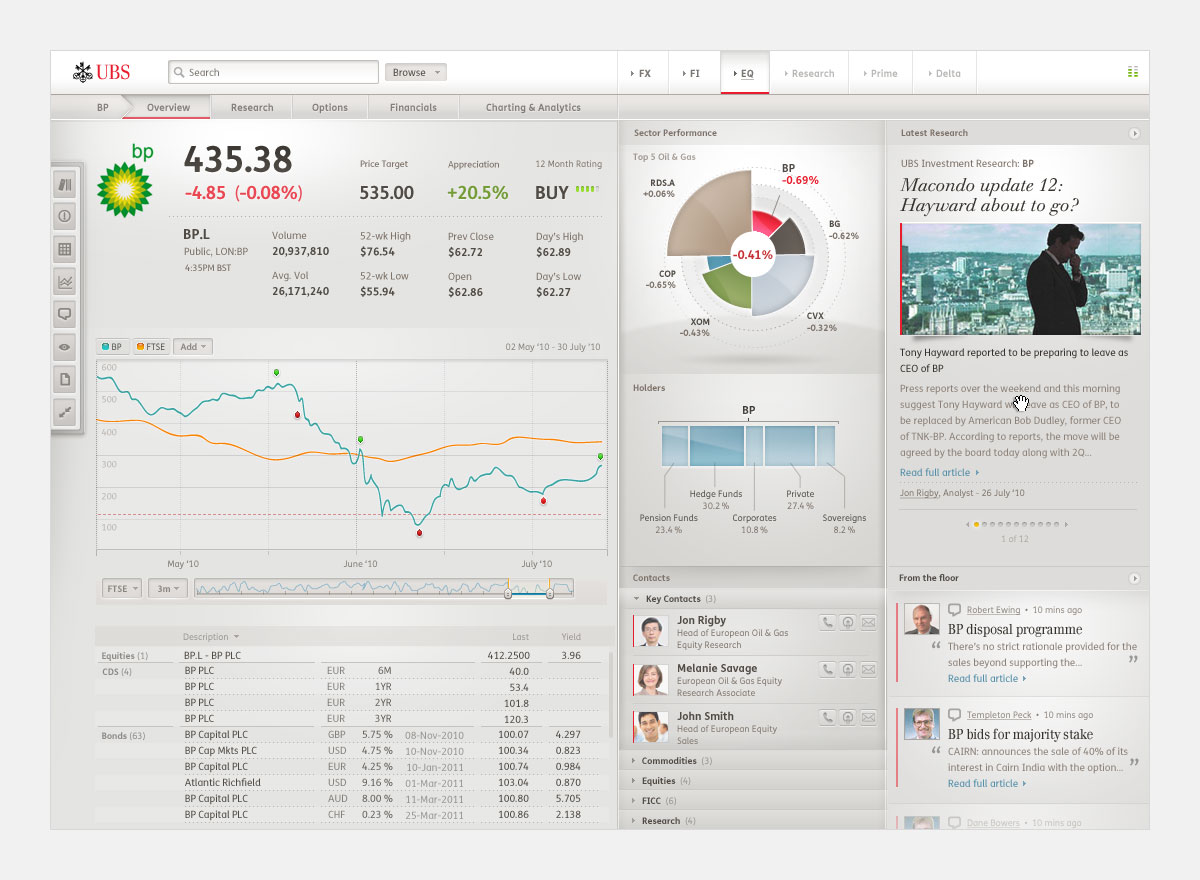Click comment icon beside Robert Ewing
Viewport: 1200px width, 880px height.
coord(954,609)
